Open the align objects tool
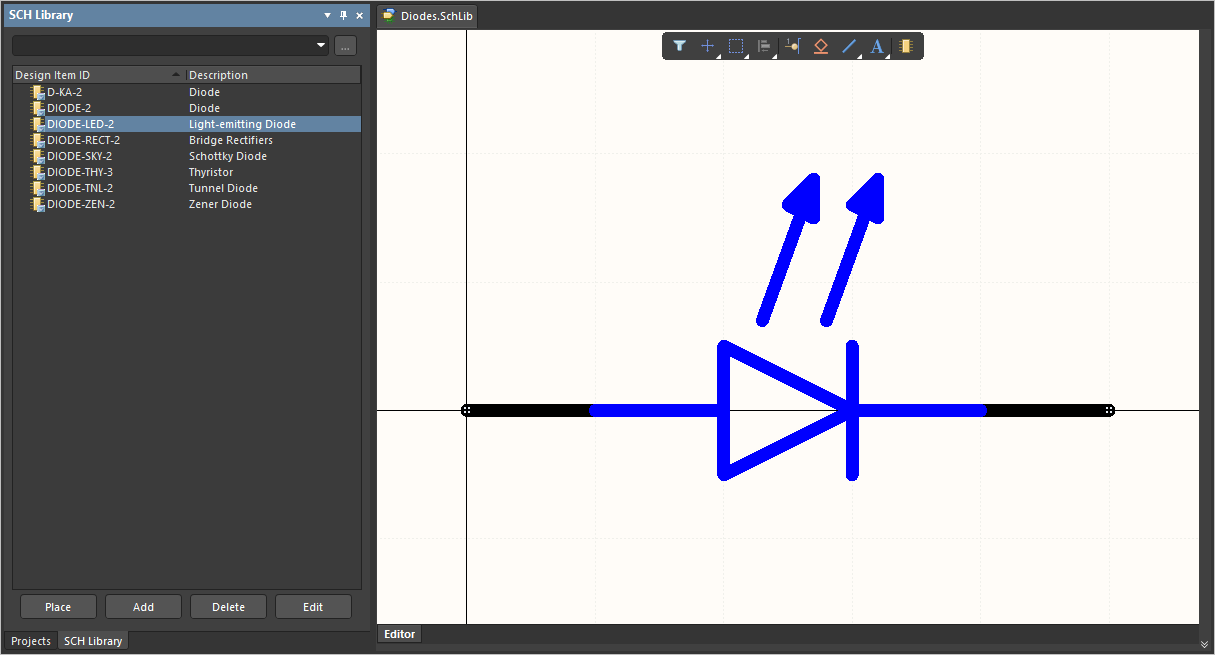Screen dimensions: 1215x655 [x=765, y=46]
